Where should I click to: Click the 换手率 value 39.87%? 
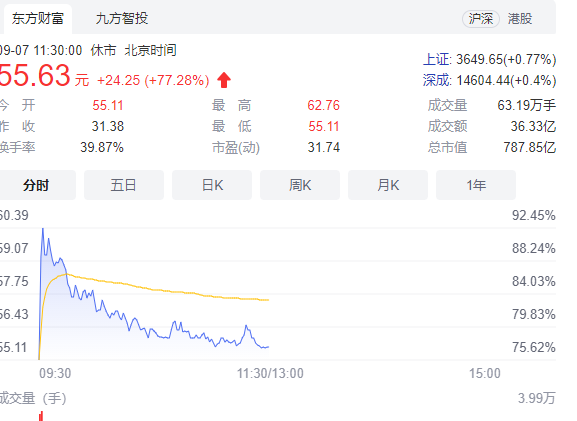pyautogui.click(x=102, y=148)
